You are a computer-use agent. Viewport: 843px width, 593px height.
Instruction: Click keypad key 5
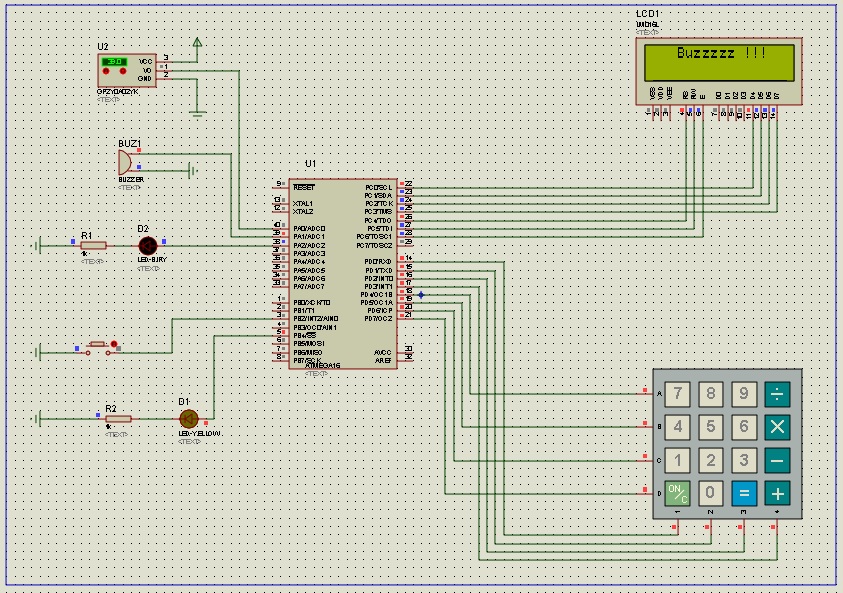[x=710, y=427]
